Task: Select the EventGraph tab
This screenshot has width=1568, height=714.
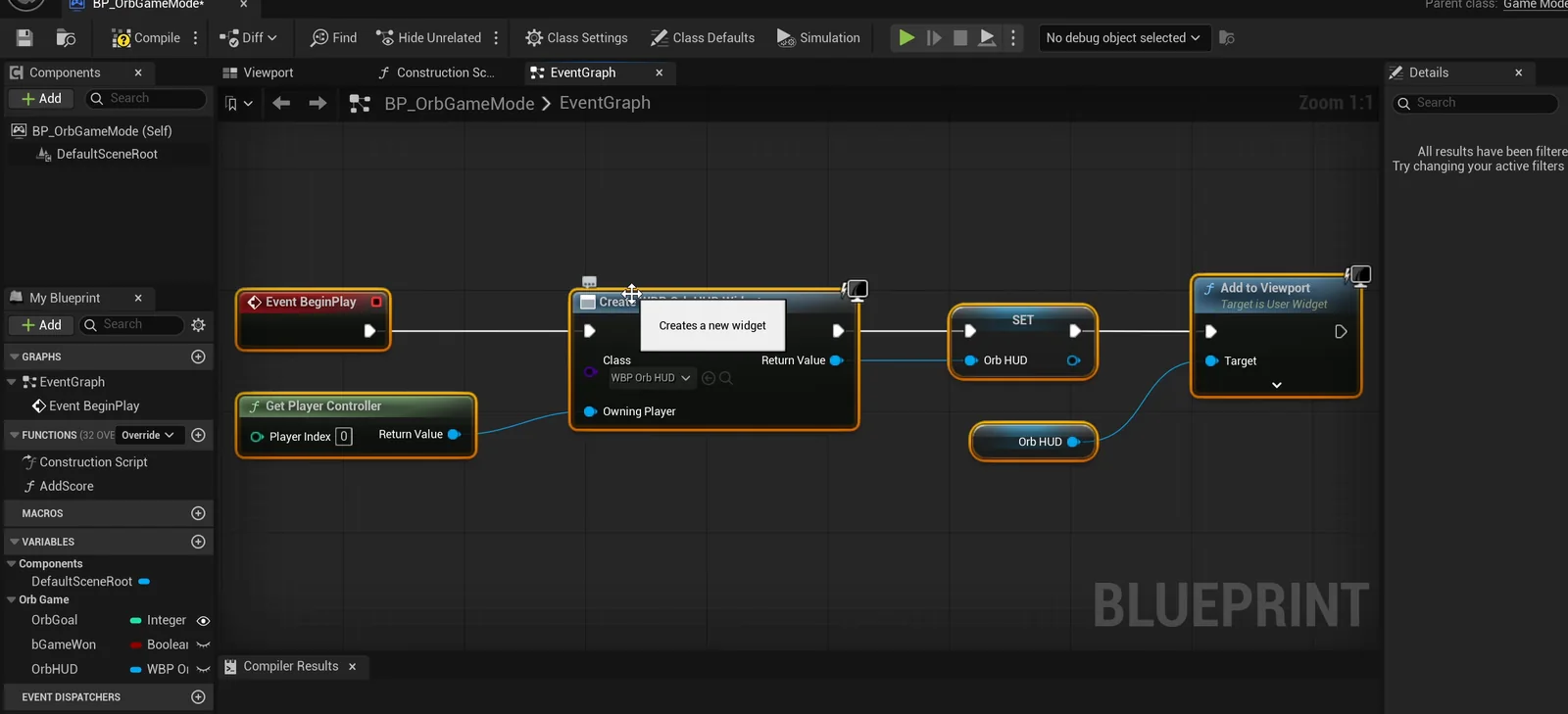Action: click(583, 72)
